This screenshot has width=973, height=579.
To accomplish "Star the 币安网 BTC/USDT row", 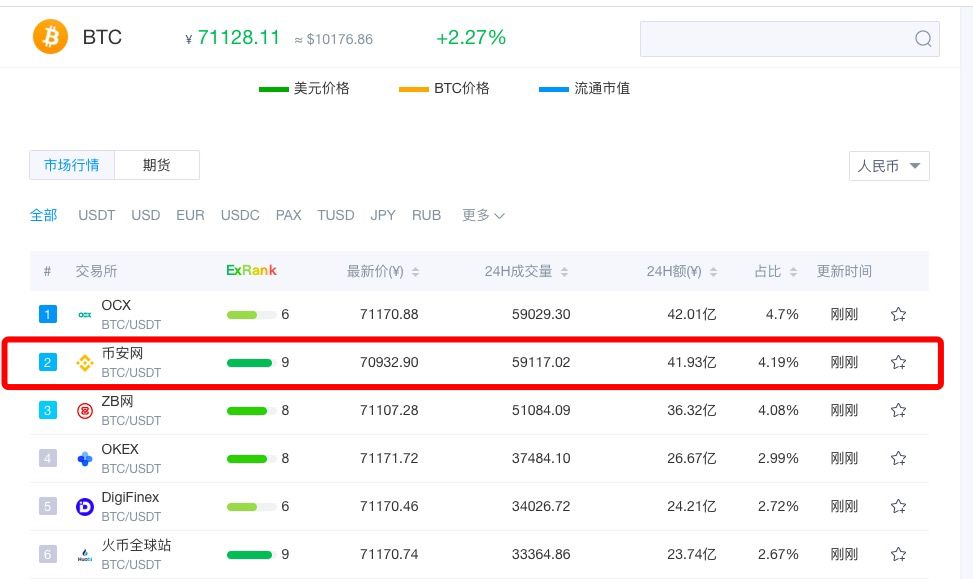I will (x=898, y=362).
